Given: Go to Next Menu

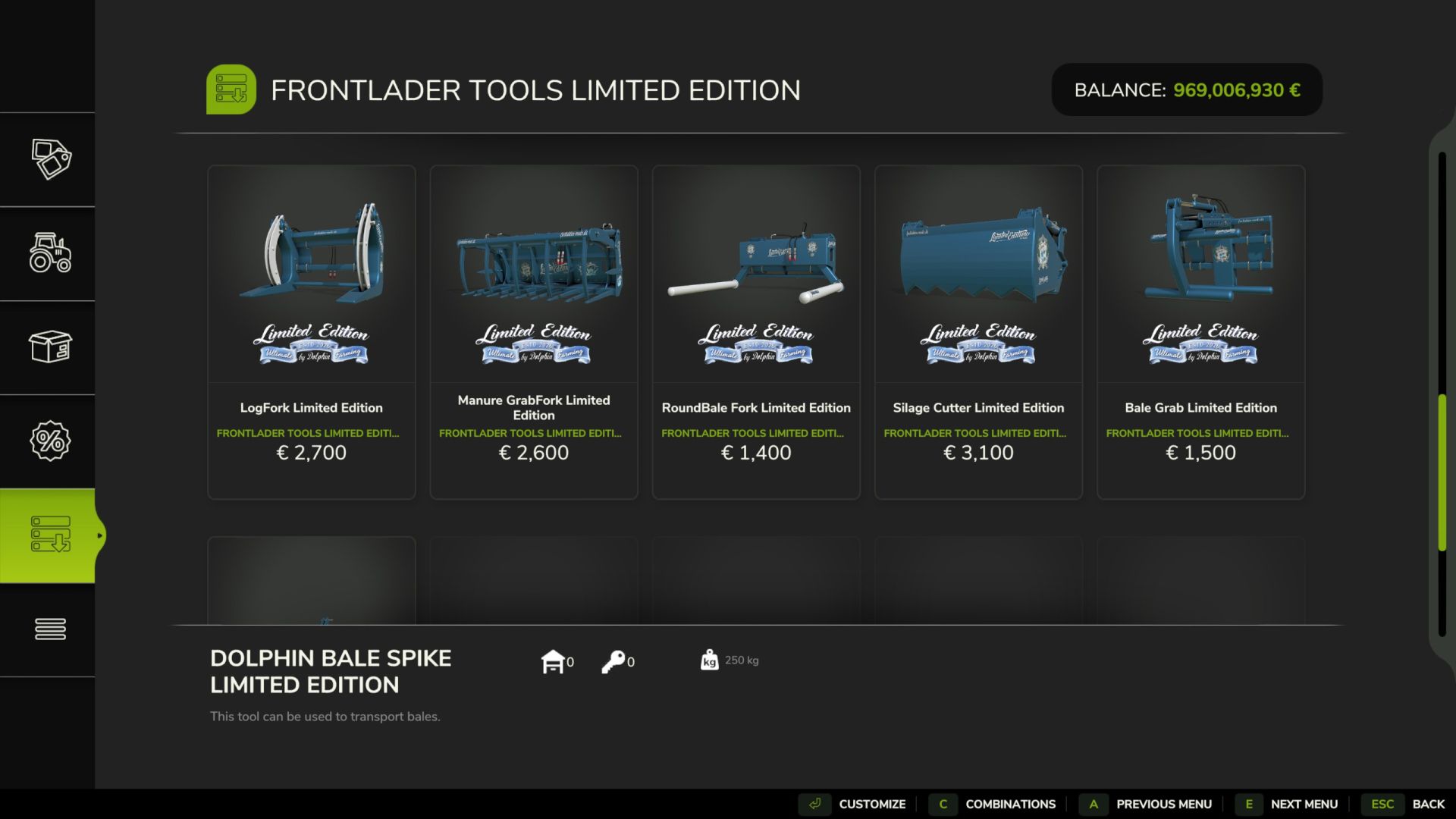Looking at the screenshot, I should 1287,804.
